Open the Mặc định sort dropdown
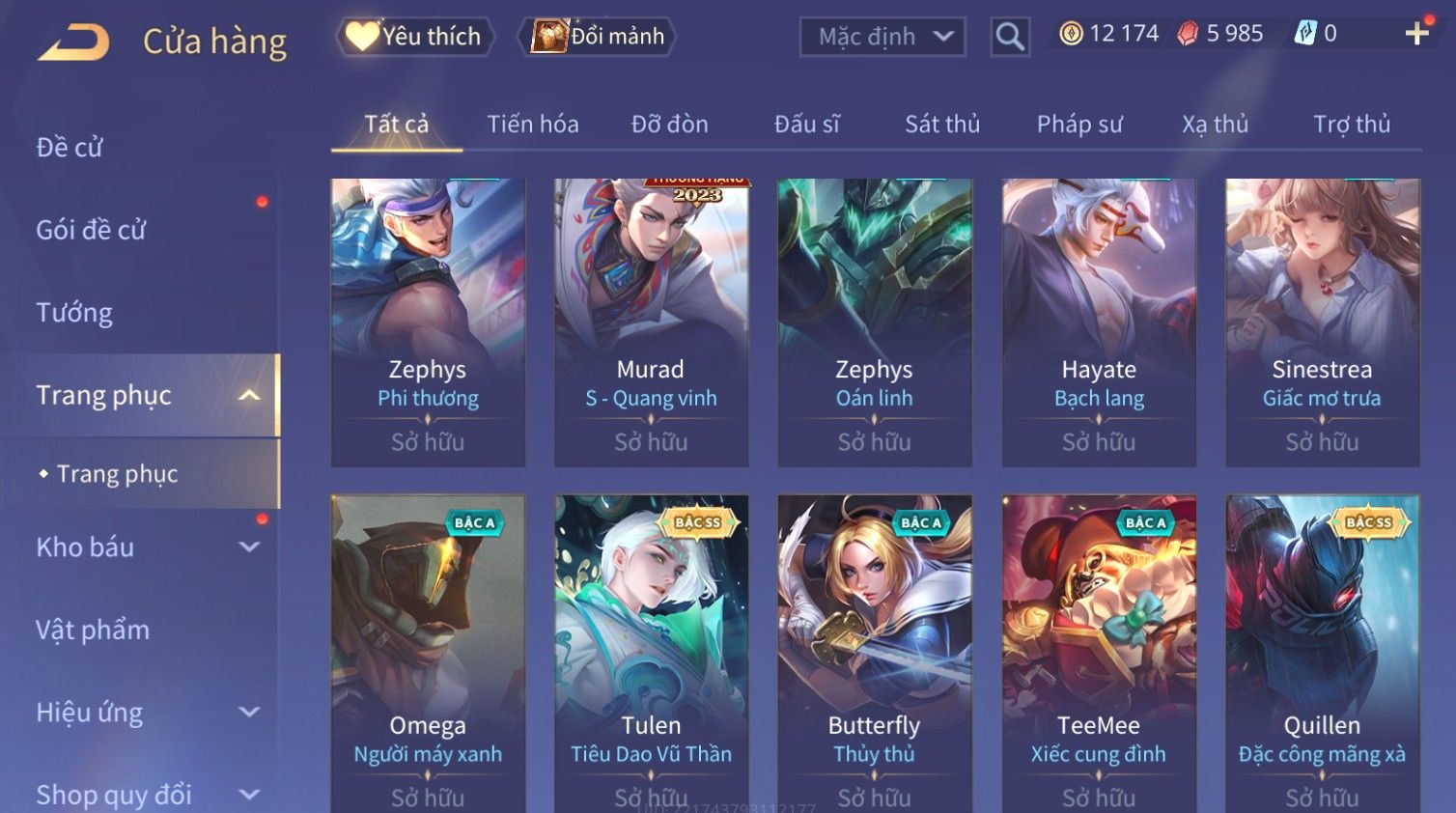Viewport: 1456px width, 813px height. 882,37
